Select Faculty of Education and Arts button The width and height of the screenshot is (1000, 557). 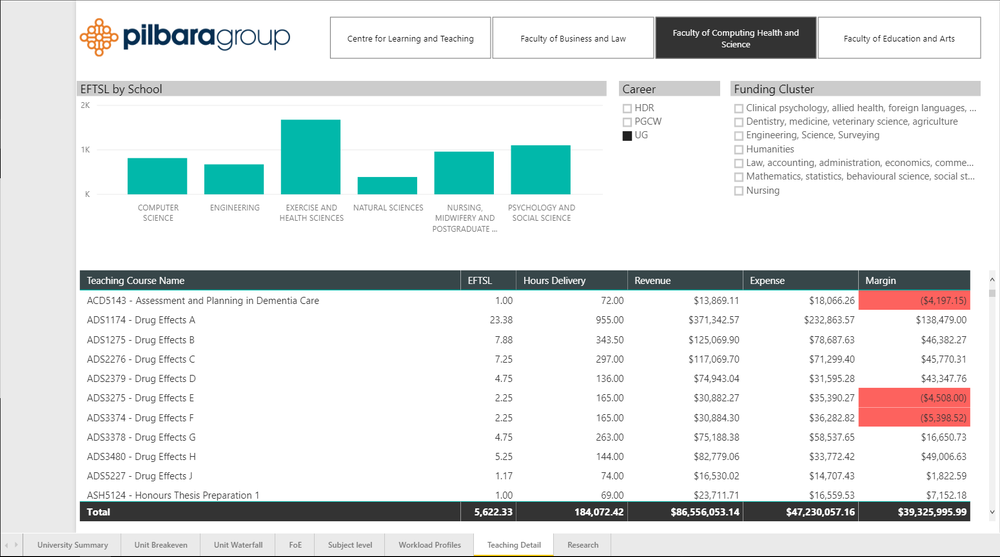899,38
